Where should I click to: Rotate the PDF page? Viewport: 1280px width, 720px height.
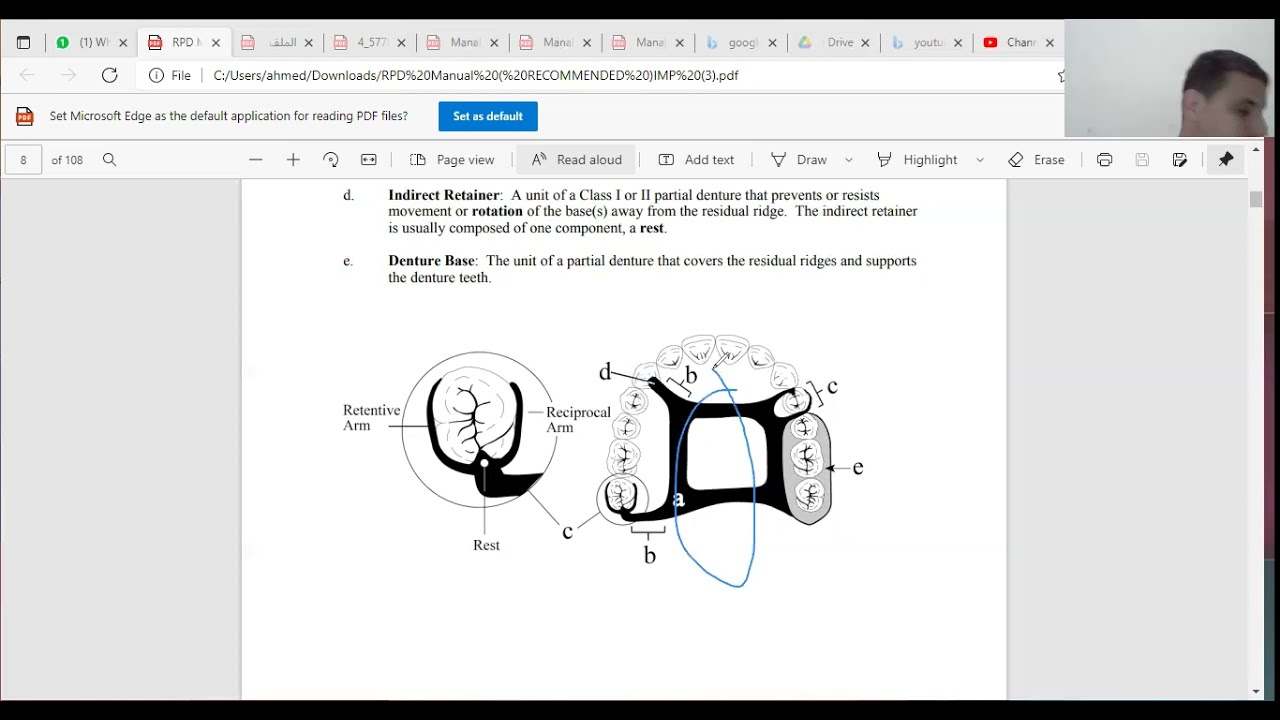(331, 160)
